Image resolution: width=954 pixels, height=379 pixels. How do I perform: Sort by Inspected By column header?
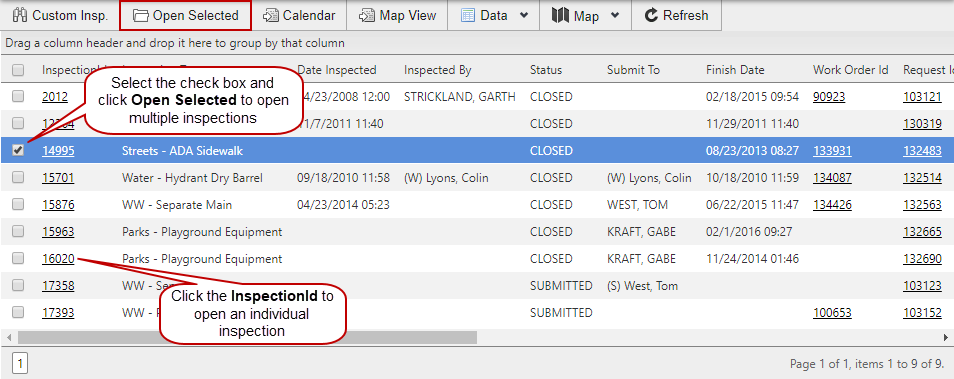point(437,70)
